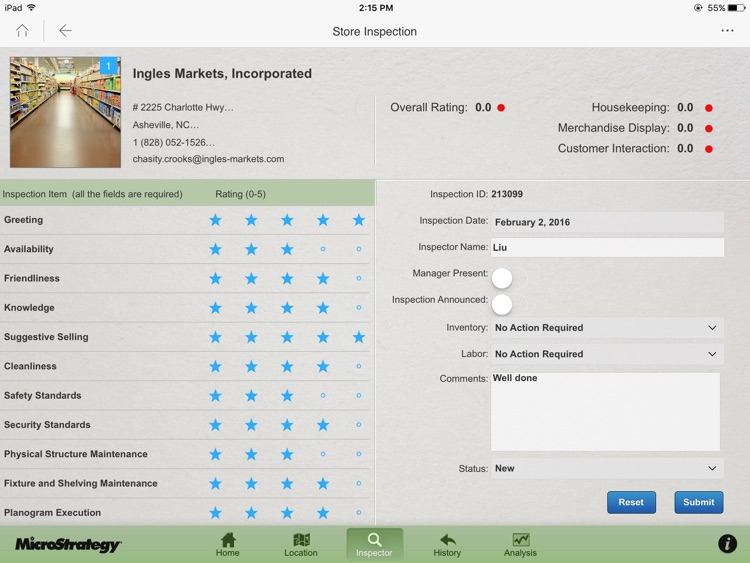
Task: Rate Availability three stars
Action: pyautogui.click(x=287, y=249)
